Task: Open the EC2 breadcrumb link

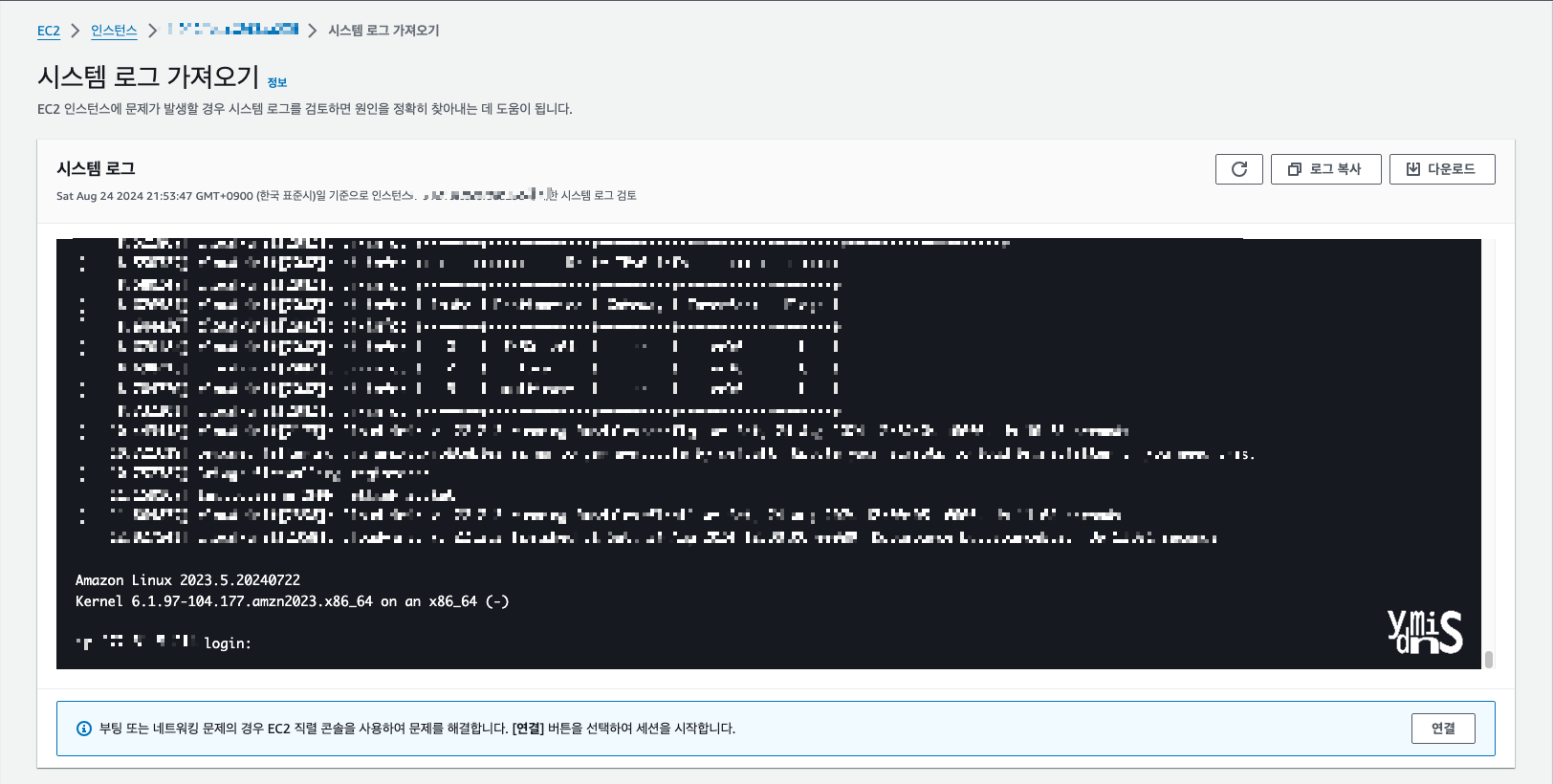Action: point(49,31)
